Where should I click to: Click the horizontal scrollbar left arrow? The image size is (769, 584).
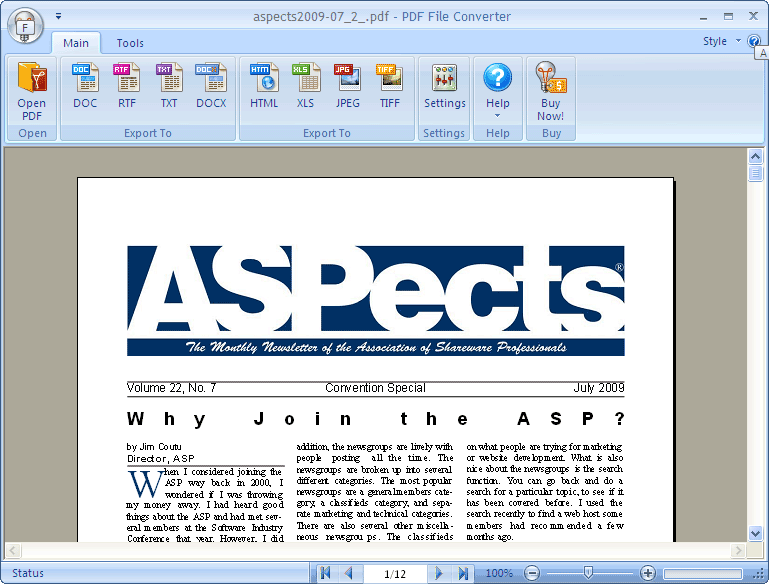point(13,551)
